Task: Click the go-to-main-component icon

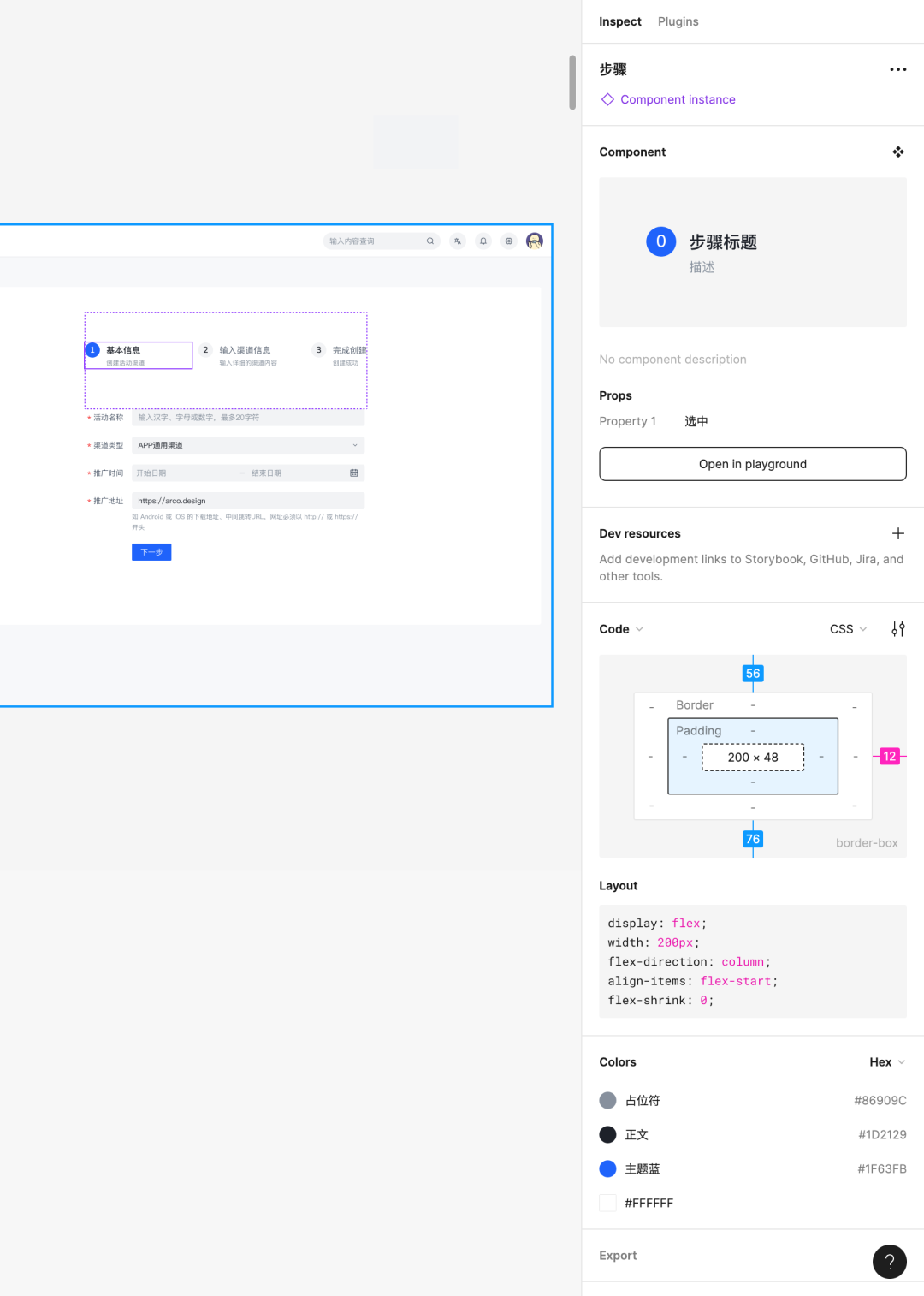Action: pyautogui.click(x=897, y=152)
